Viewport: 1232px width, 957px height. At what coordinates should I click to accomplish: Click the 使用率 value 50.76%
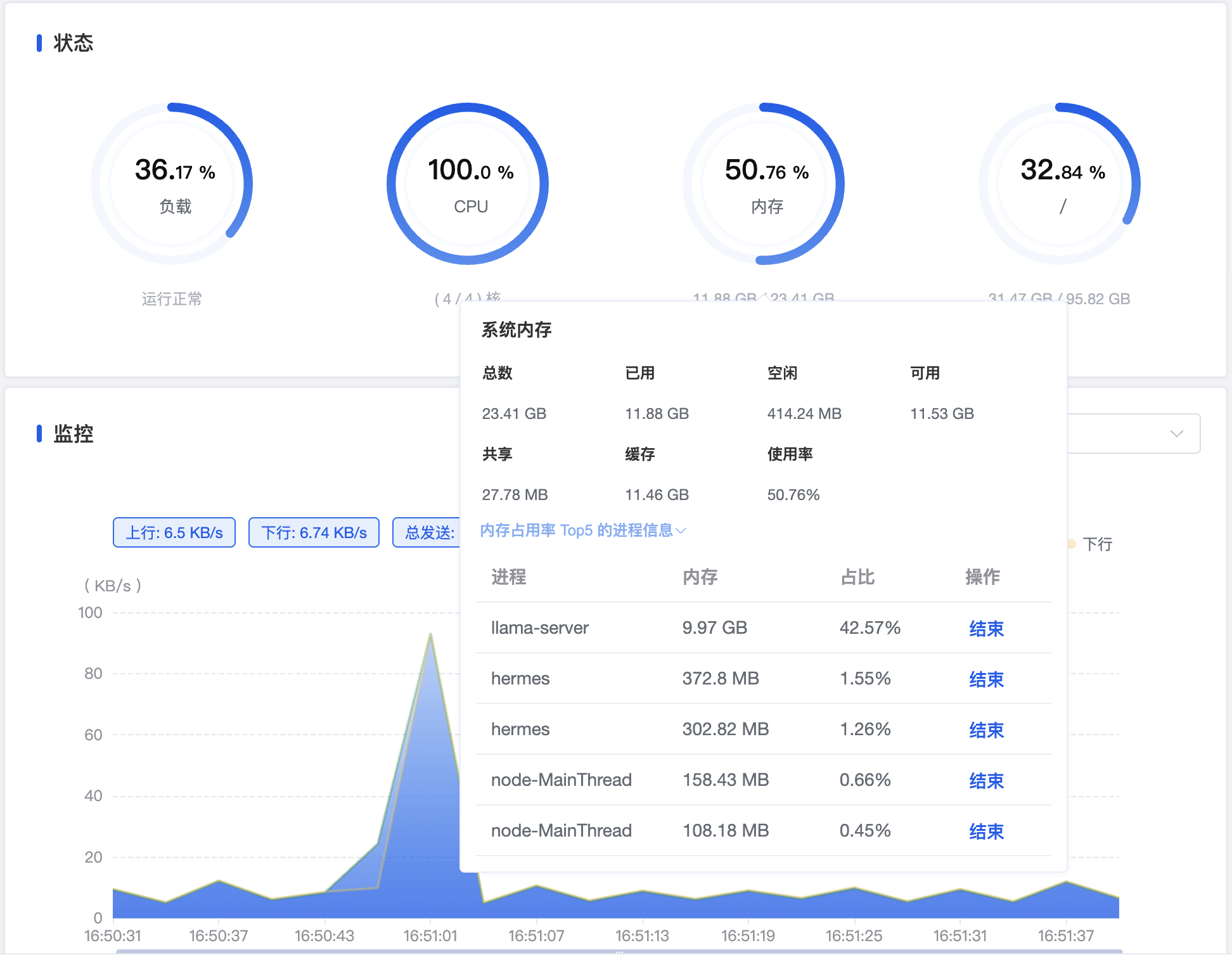[x=793, y=494]
